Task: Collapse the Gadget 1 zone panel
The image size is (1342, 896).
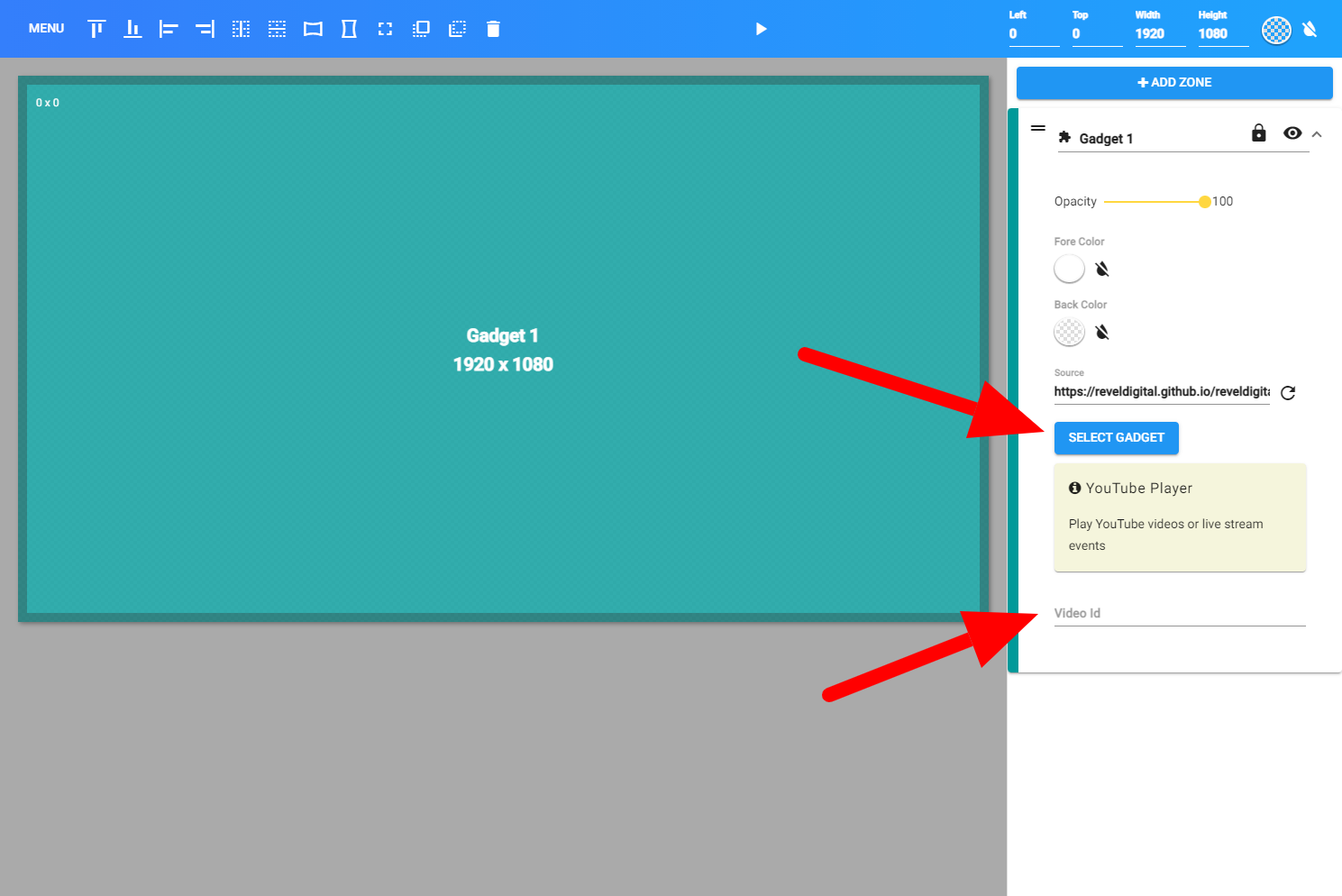Action: 1317,134
